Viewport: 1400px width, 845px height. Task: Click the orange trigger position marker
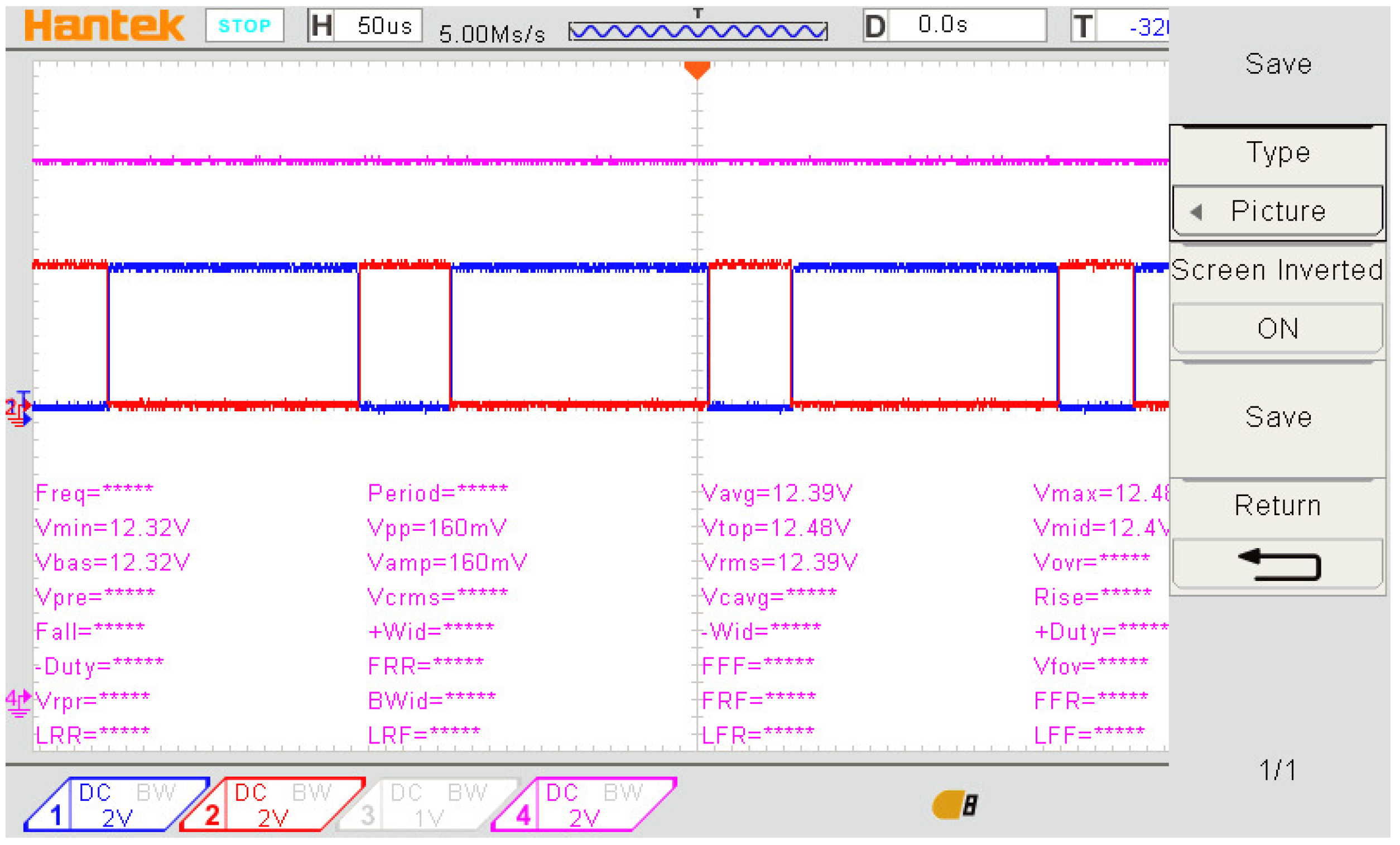[x=697, y=70]
